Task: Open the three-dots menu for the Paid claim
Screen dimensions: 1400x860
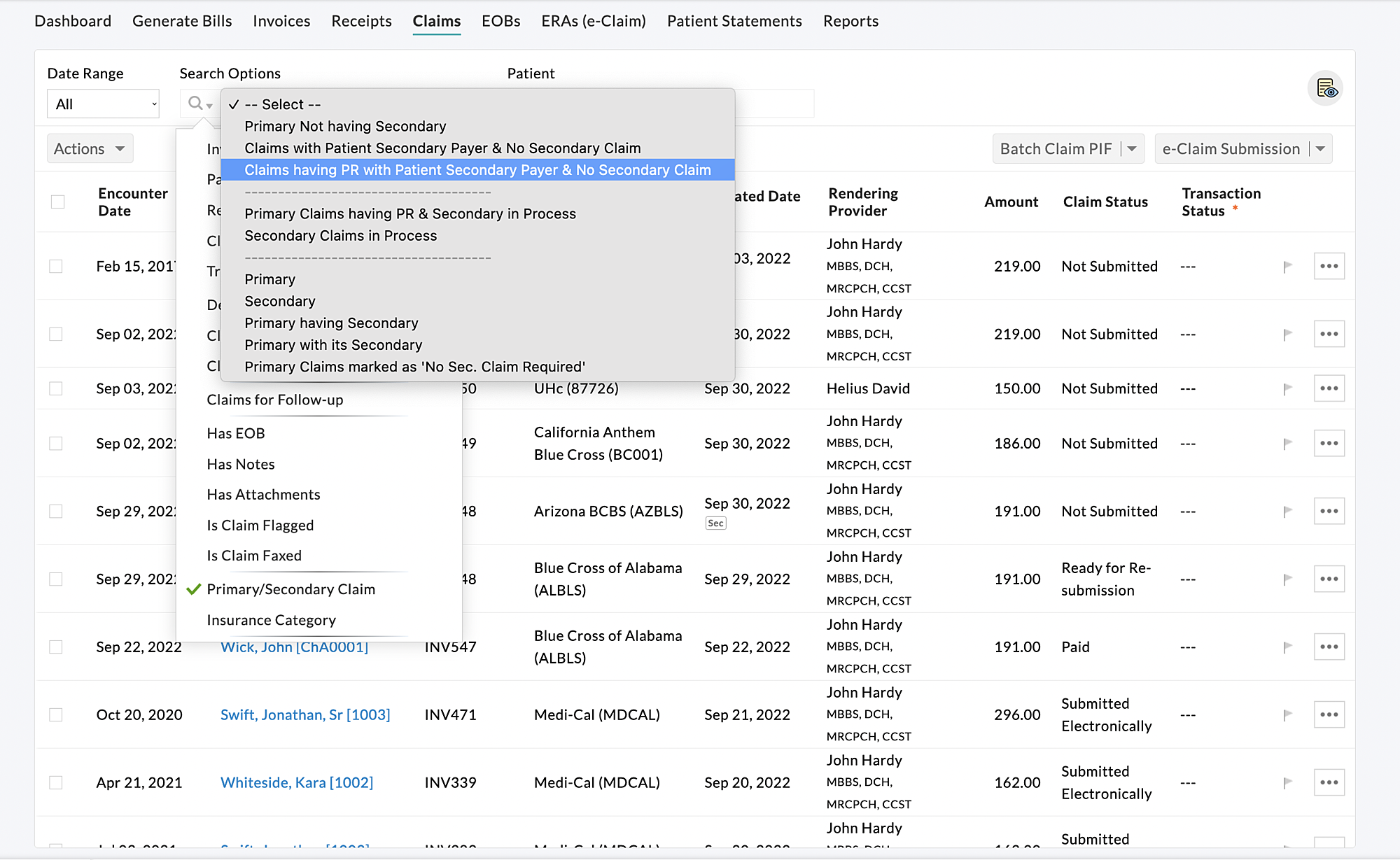Action: coord(1329,647)
